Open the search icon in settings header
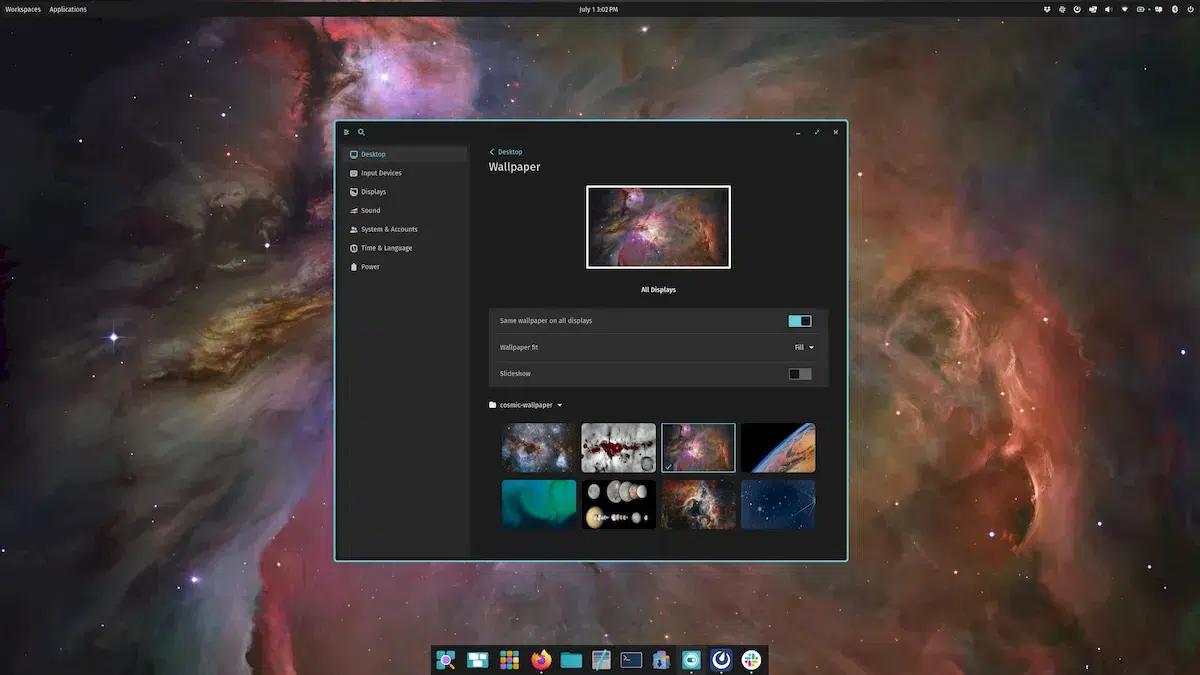Viewport: 1200px width, 675px height. [x=361, y=132]
